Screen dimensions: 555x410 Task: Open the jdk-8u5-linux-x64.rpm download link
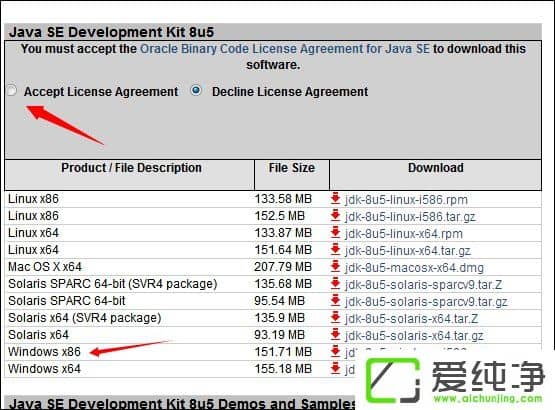[x=404, y=234]
